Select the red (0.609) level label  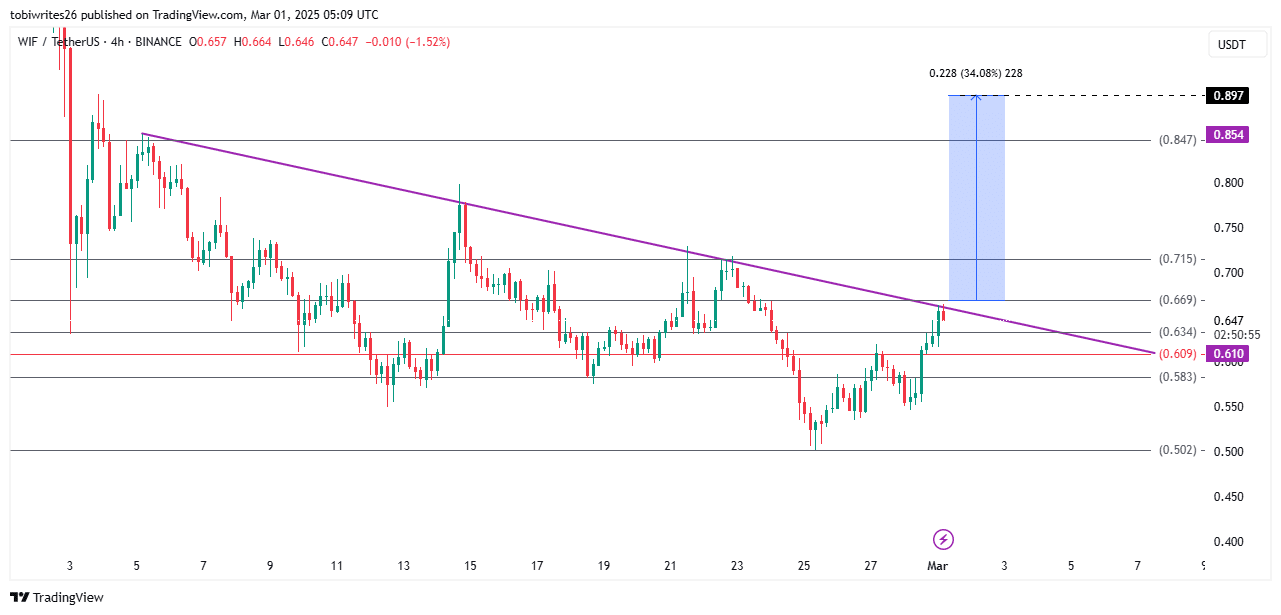[1177, 354]
